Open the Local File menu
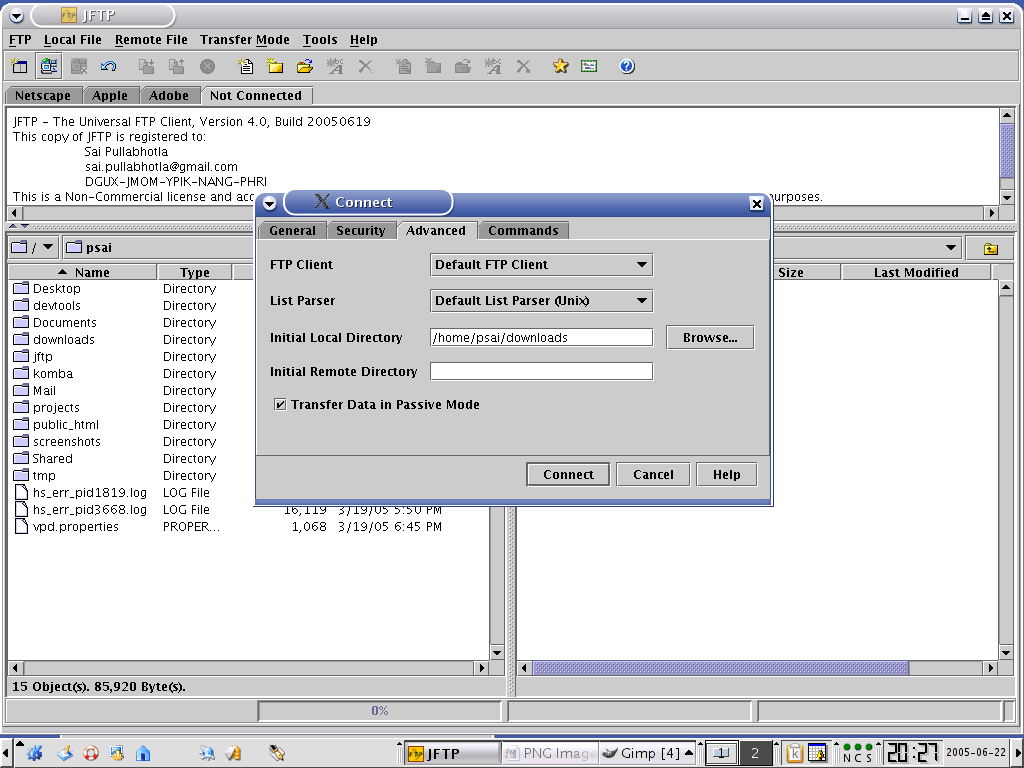 (72, 40)
